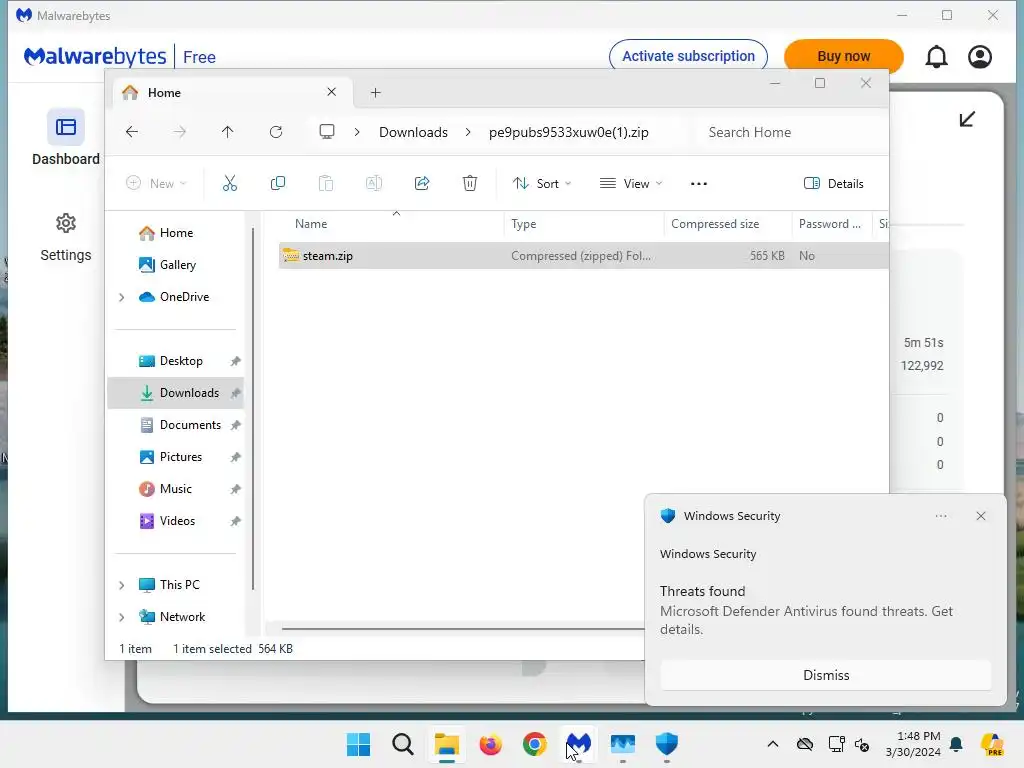
Task: Open the See more ellipsis menu
Action: coord(699,184)
